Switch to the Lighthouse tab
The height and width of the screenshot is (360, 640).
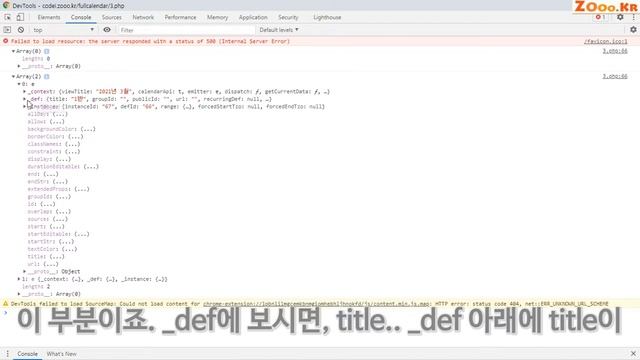click(x=327, y=17)
